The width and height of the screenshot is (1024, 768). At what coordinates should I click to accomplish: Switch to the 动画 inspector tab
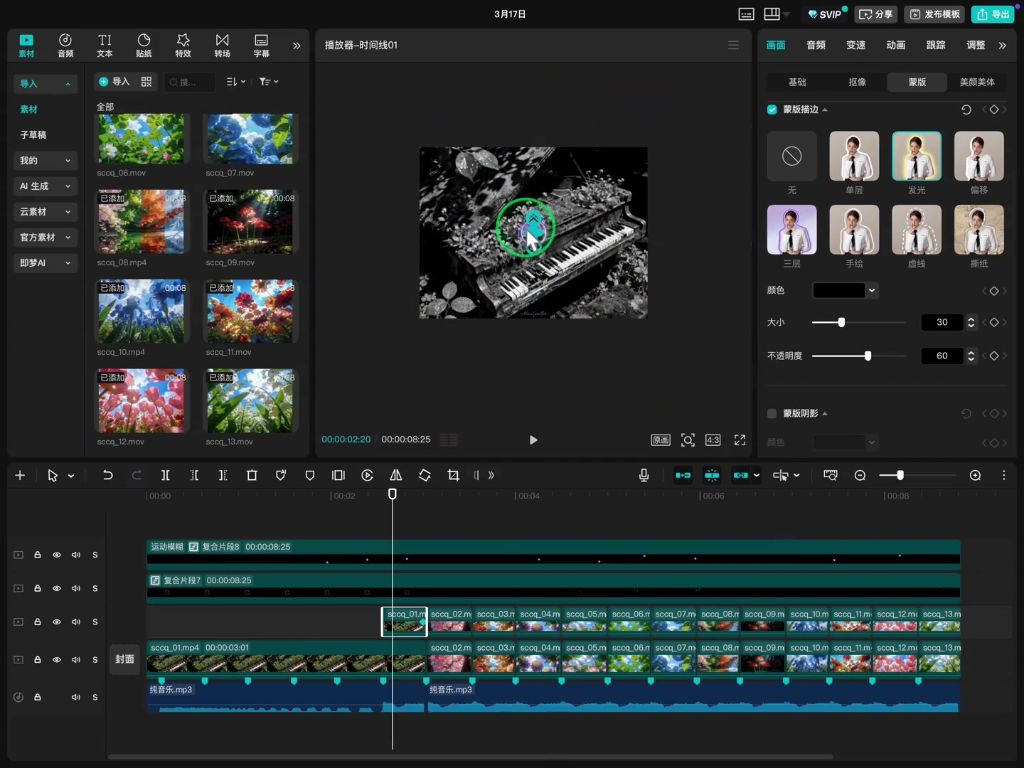click(895, 45)
